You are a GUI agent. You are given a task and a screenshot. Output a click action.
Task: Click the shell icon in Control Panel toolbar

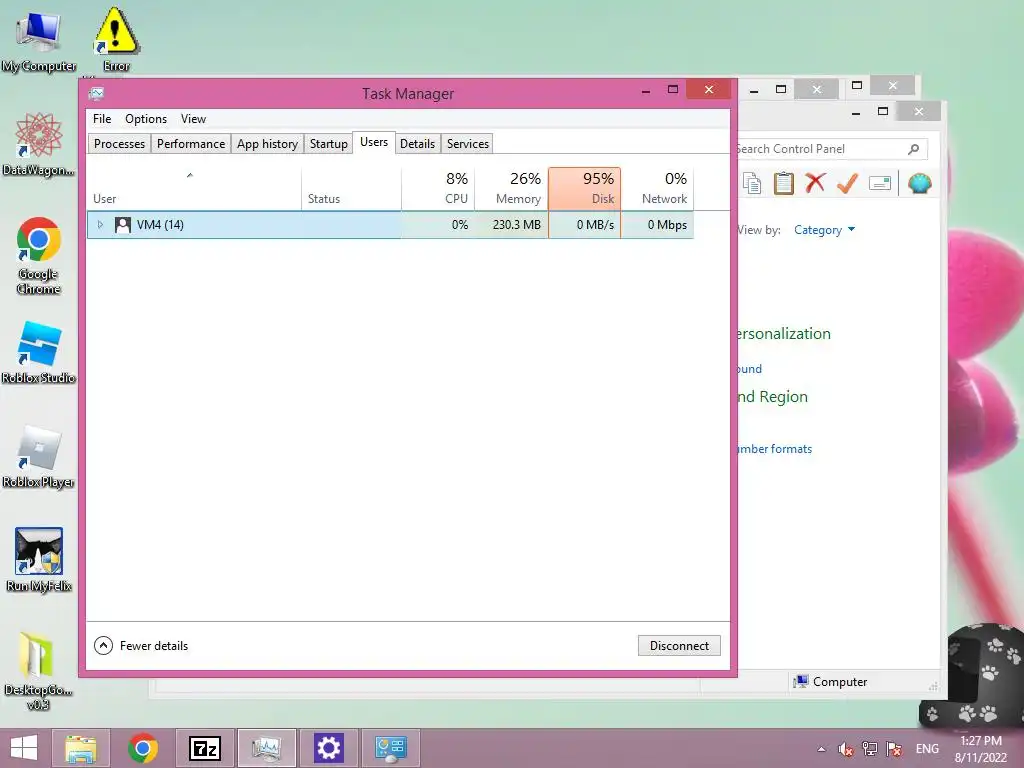coord(920,184)
